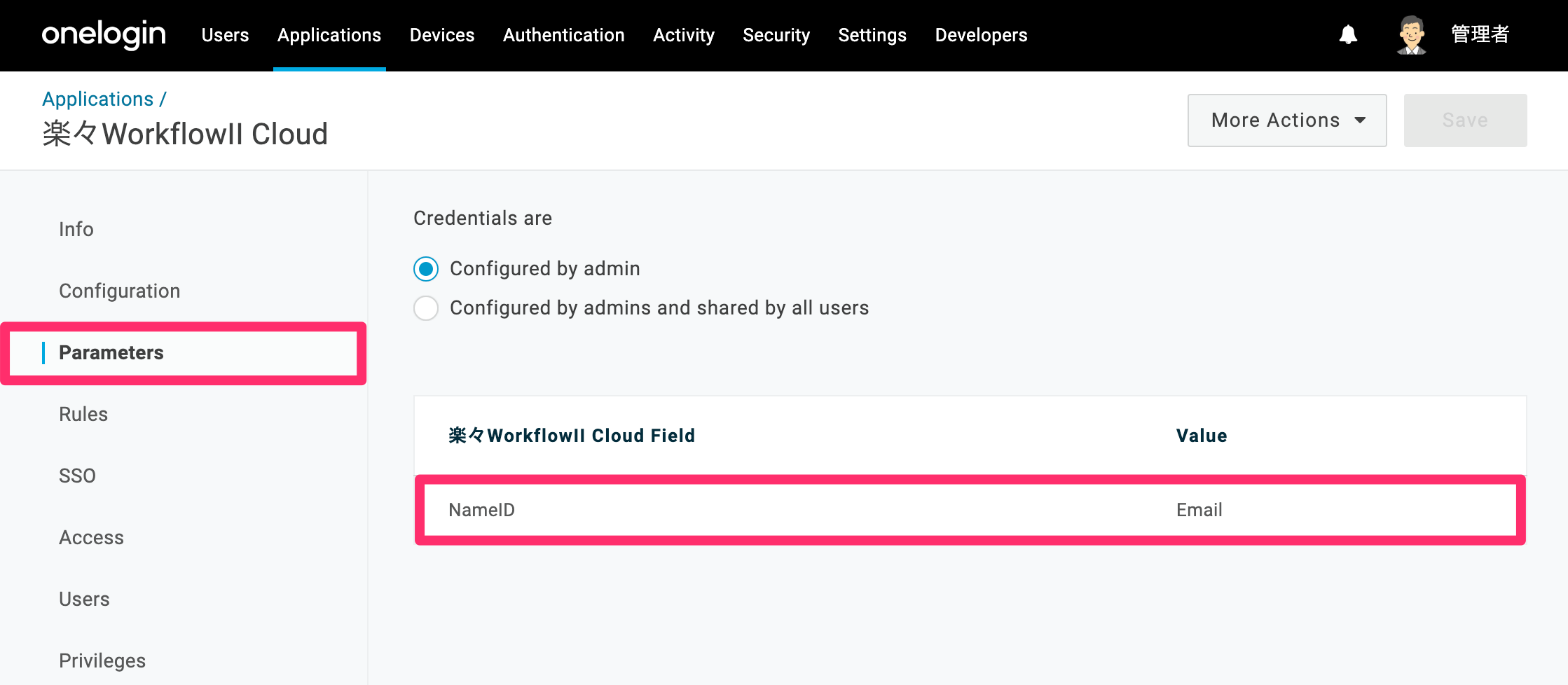The height and width of the screenshot is (685, 1568).
Task: Click the 楽々WorkflowII Cloud Field column header
Action: pyautogui.click(x=572, y=436)
